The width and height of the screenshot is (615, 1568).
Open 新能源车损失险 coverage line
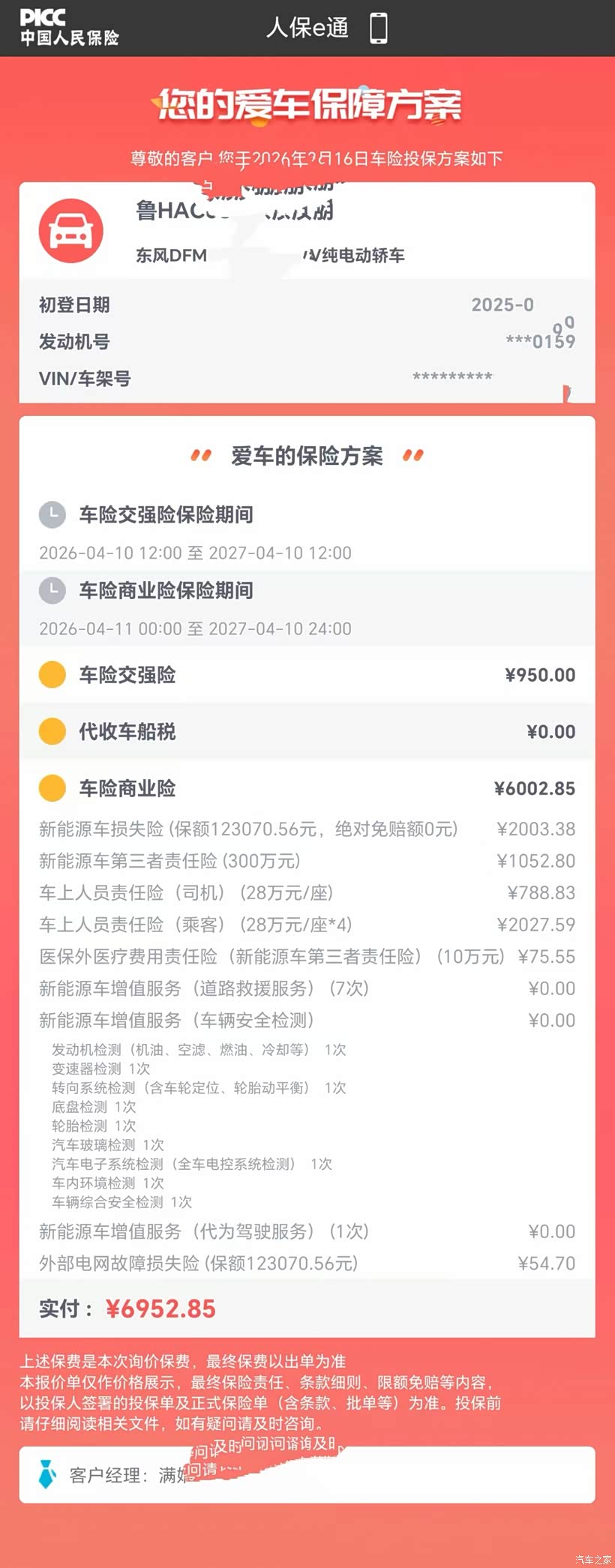(248, 829)
